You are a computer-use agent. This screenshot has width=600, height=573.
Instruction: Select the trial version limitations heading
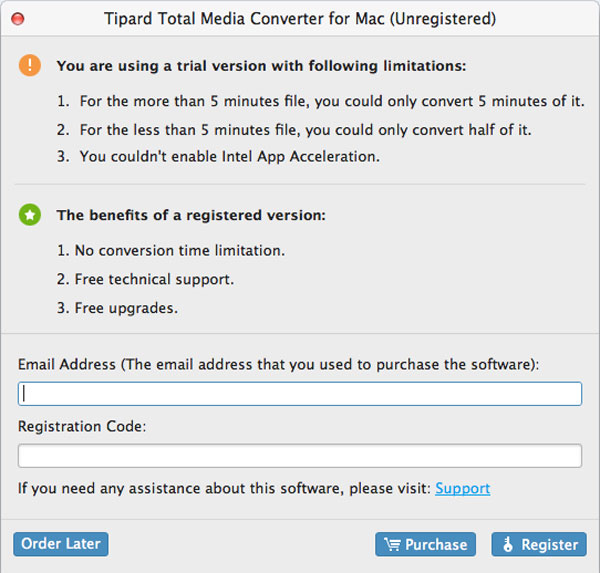[261, 66]
